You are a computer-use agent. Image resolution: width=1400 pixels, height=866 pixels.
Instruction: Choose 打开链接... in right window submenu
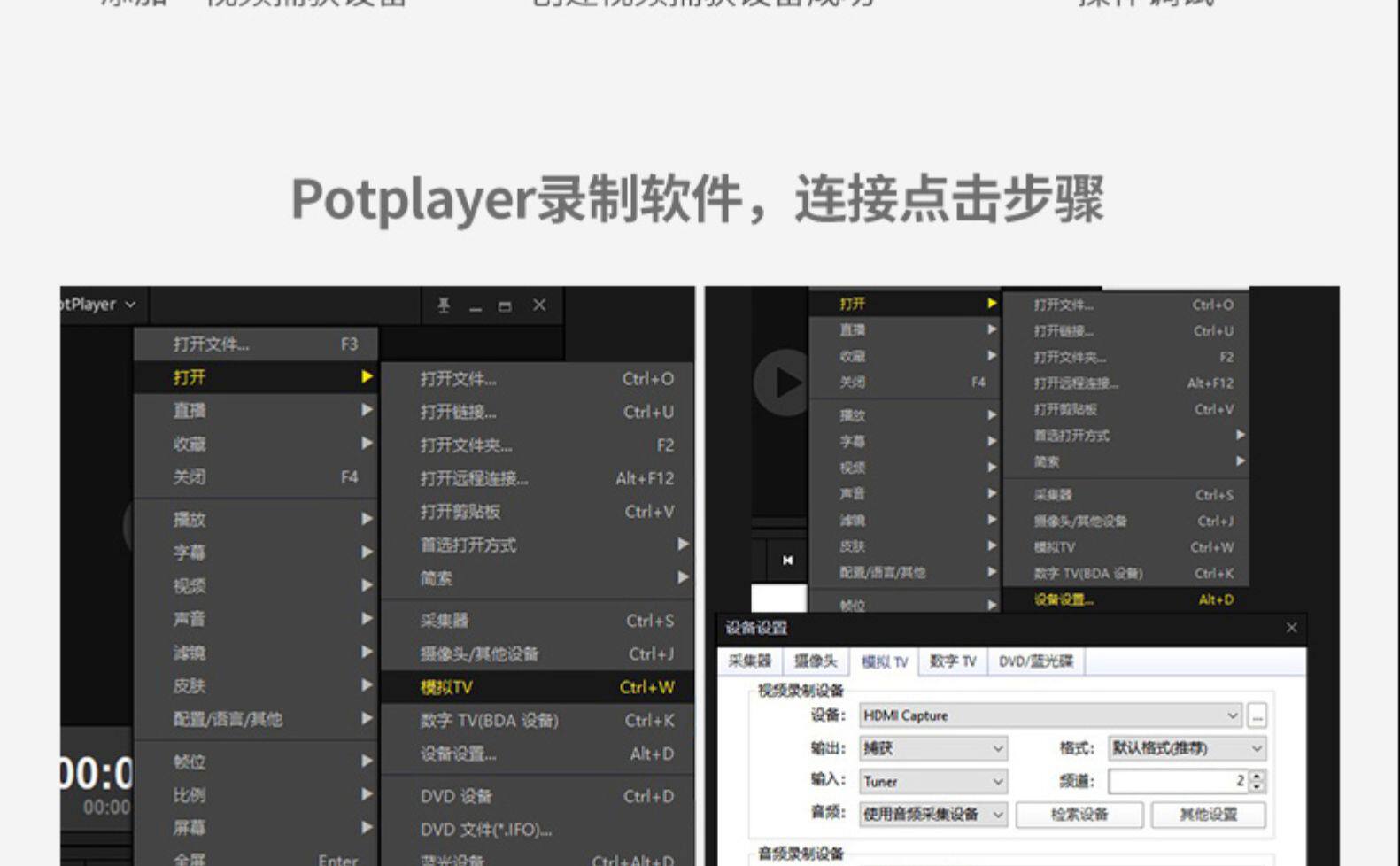click(1126, 331)
